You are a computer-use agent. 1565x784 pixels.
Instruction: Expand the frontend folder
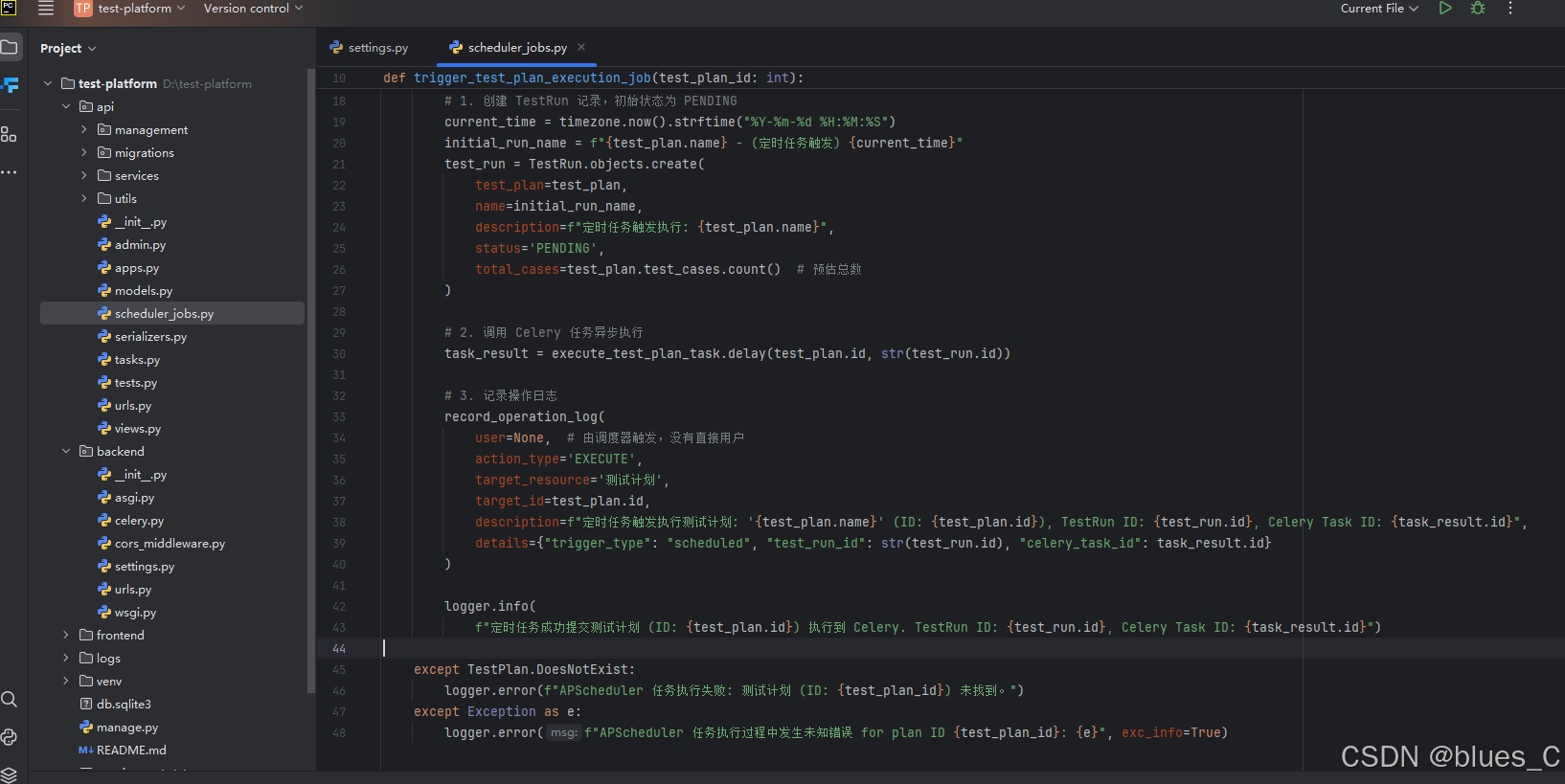coord(66,635)
